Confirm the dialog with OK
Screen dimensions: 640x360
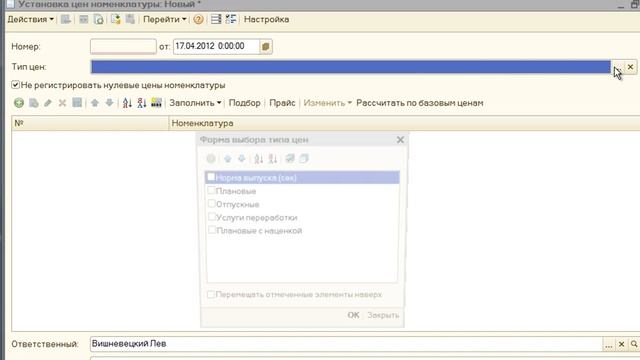pyautogui.click(x=353, y=315)
